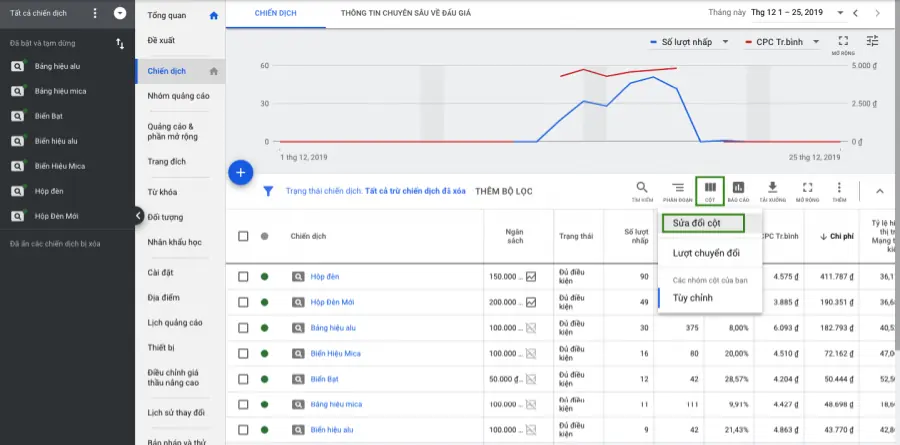900x445 pixels.
Task: Click the columns (Cột) icon
Action: point(710,189)
